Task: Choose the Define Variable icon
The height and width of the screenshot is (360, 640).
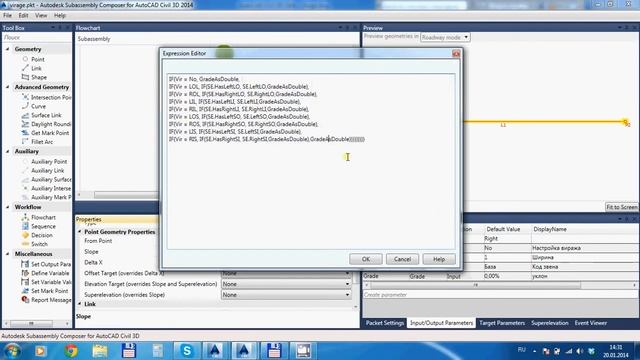Action: pos(25,273)
